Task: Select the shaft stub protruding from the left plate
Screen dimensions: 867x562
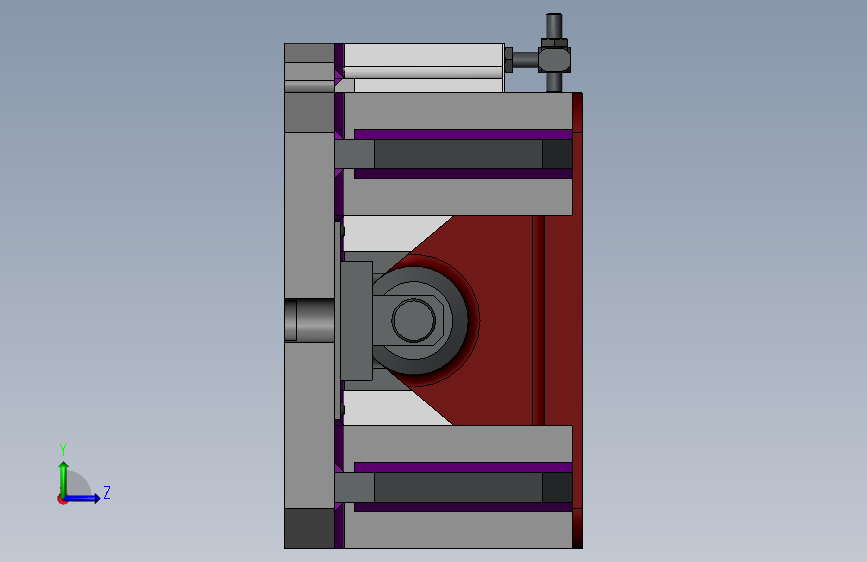Action: pos(310,320)
